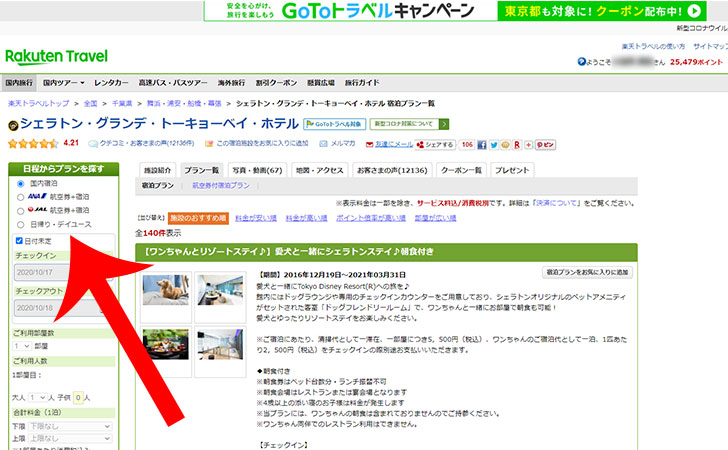Click 宿泊プランをお気に入りに追加 button

coord(587,272)
